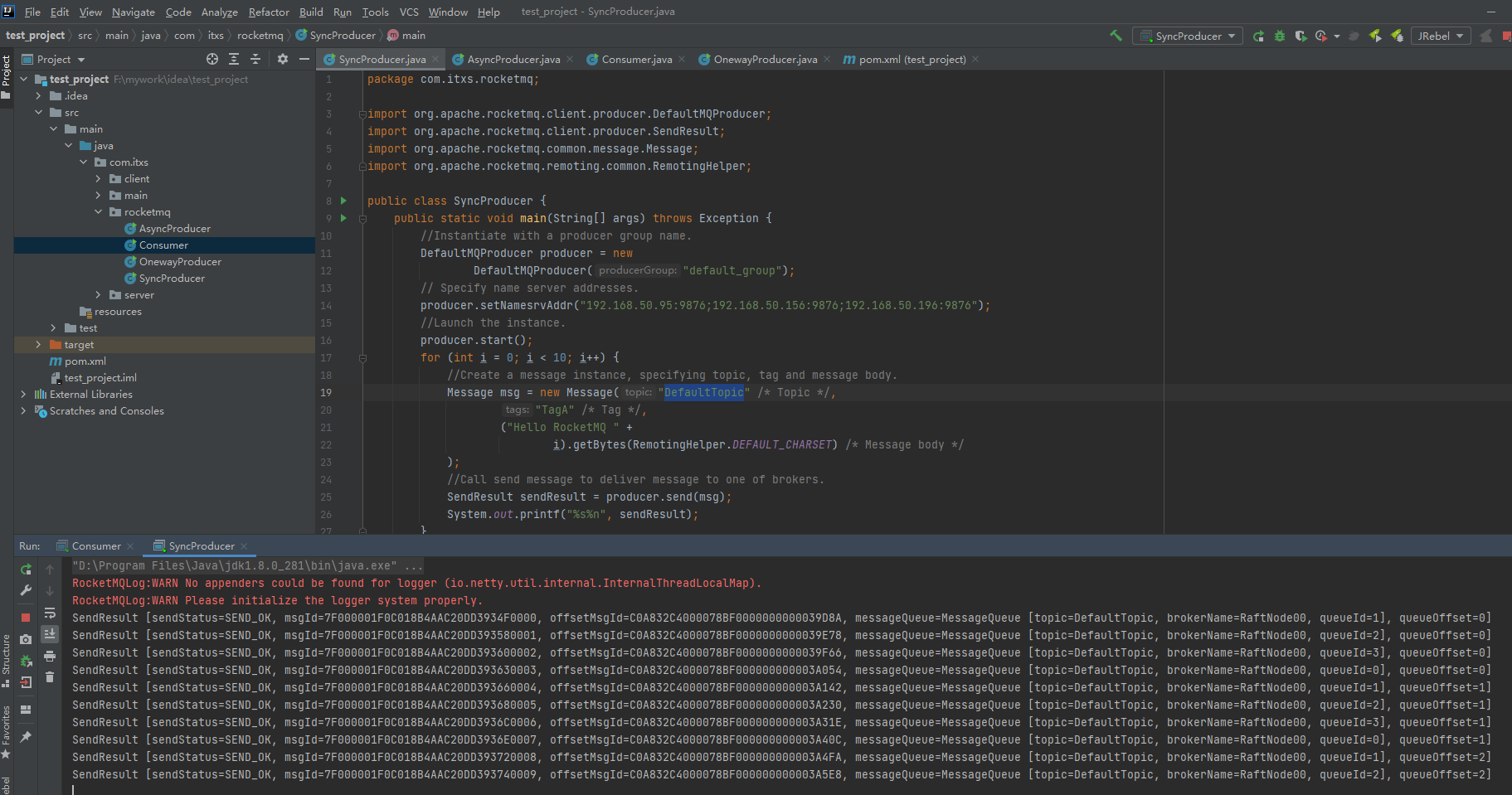Debug with JRebel rocket-bug icon
The image size is (1512, 795).
tap(1397, 36)
